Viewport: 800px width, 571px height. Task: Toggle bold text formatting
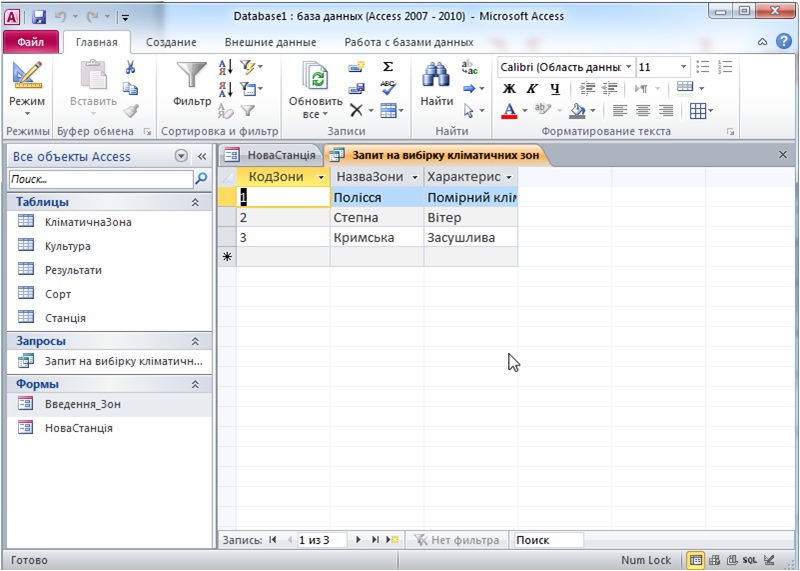(x=509, y=88)
